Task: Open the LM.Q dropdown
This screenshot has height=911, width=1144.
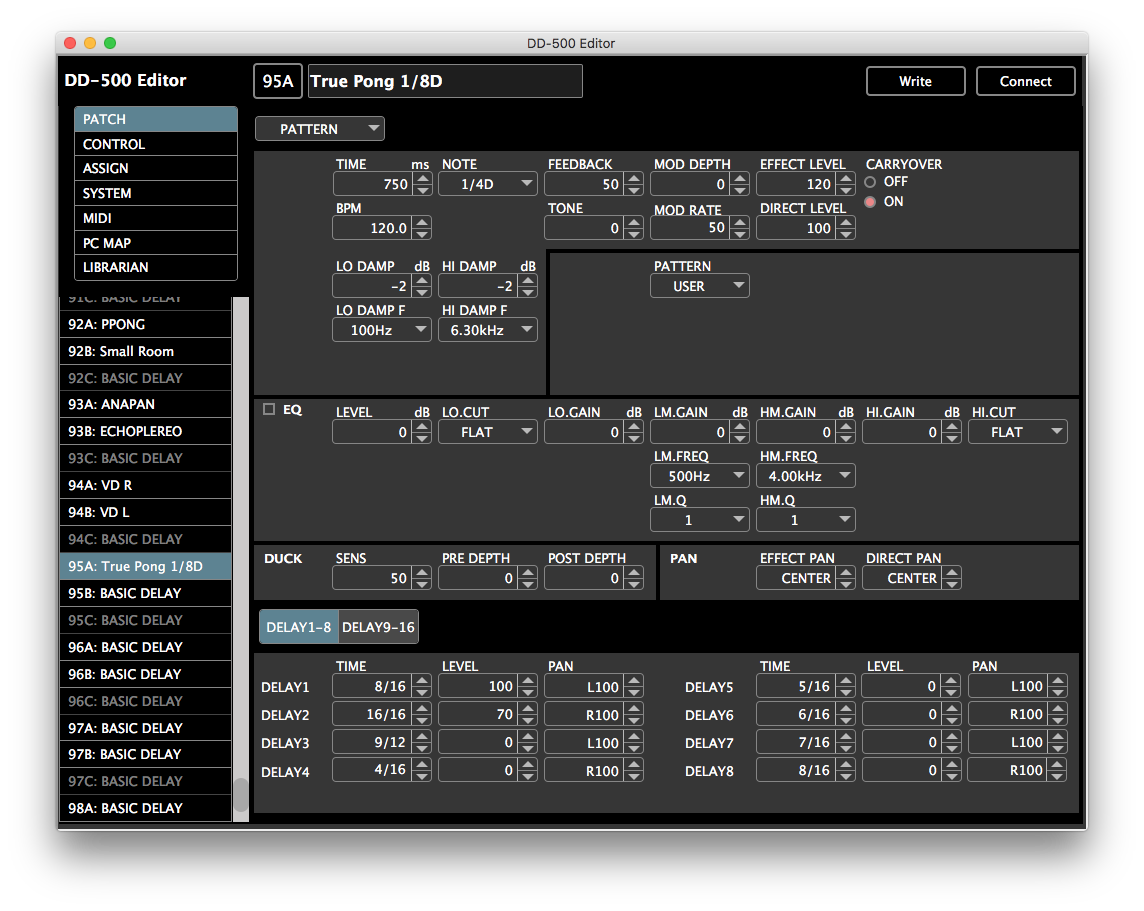Action: click(x=700, y=519)
